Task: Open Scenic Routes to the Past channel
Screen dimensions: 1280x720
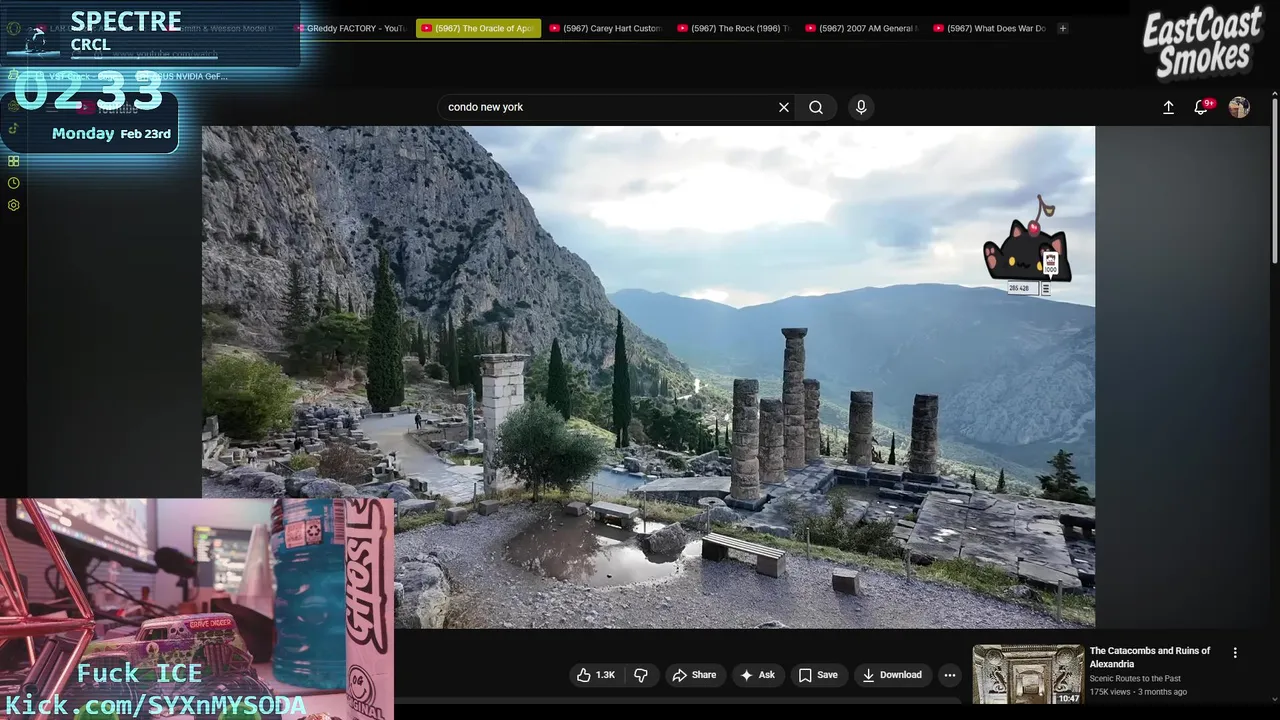Action: 1135,678
